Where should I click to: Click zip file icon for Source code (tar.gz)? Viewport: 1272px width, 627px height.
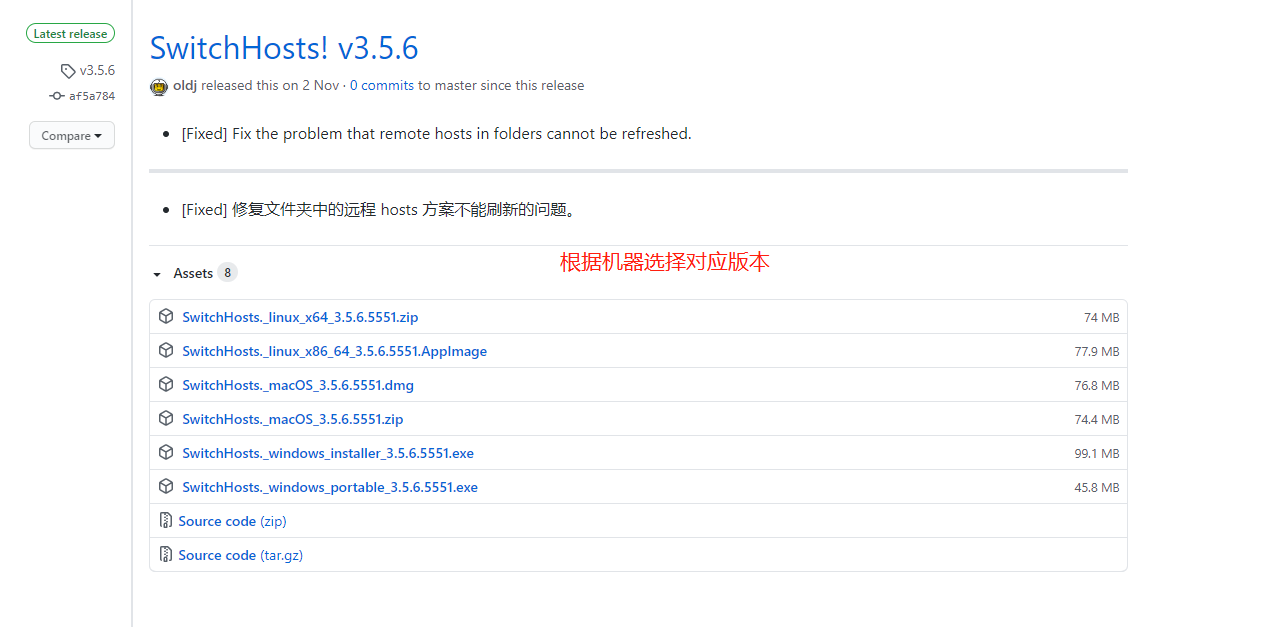[x=166, y=555]
